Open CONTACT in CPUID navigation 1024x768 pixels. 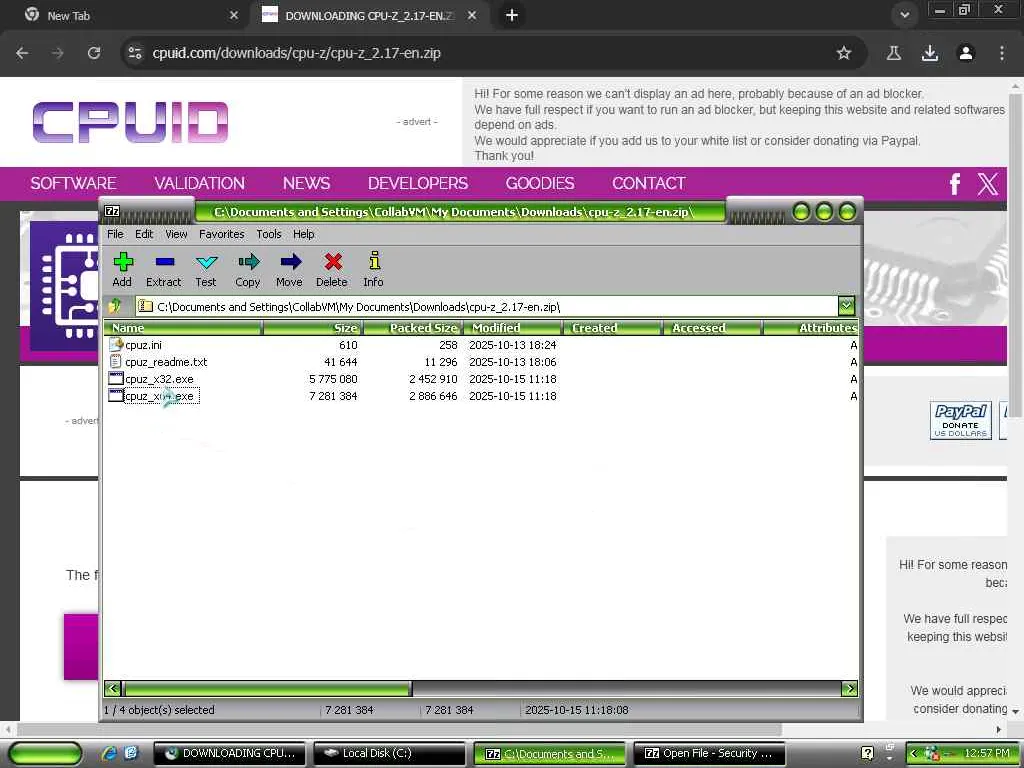point(648,184)
